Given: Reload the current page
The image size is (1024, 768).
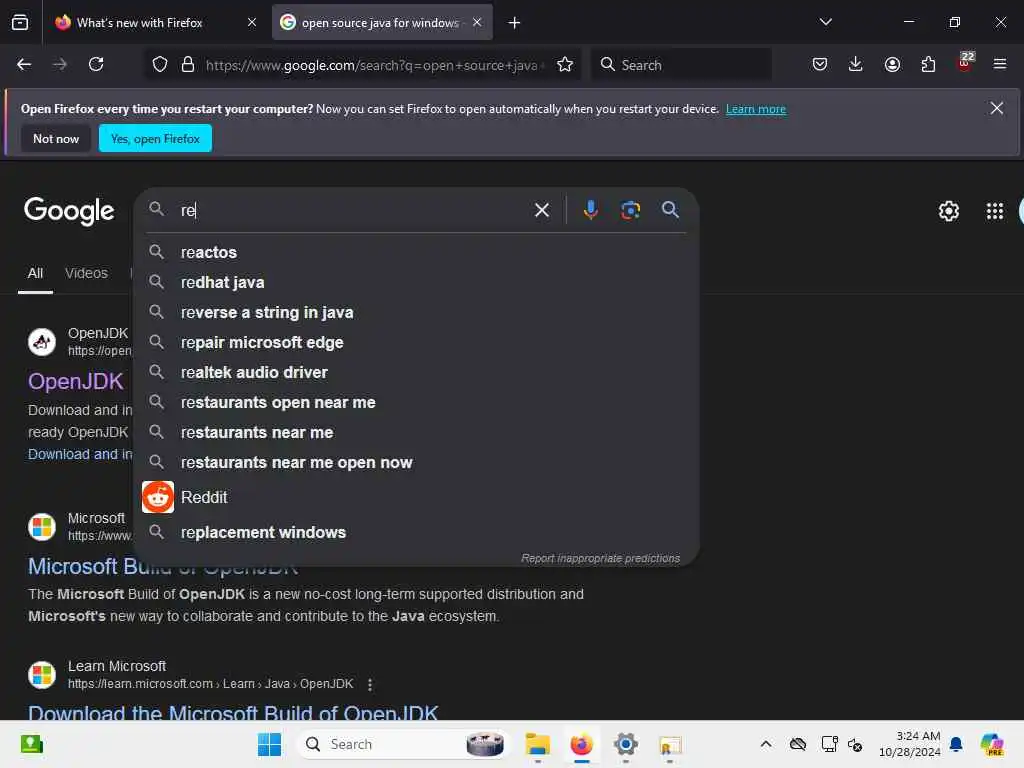Looking at the screenshot, I should (x=96, y=65).
